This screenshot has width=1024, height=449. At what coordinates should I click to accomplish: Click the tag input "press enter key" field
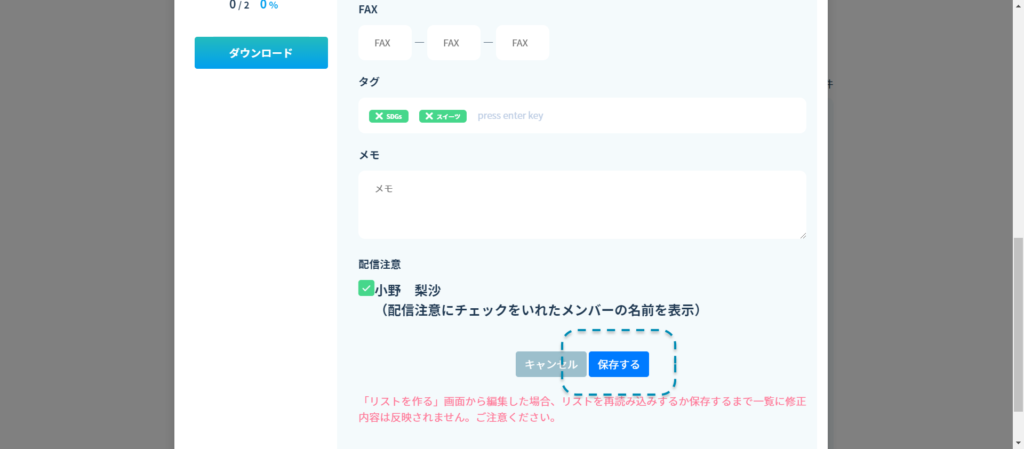[620, 116]
